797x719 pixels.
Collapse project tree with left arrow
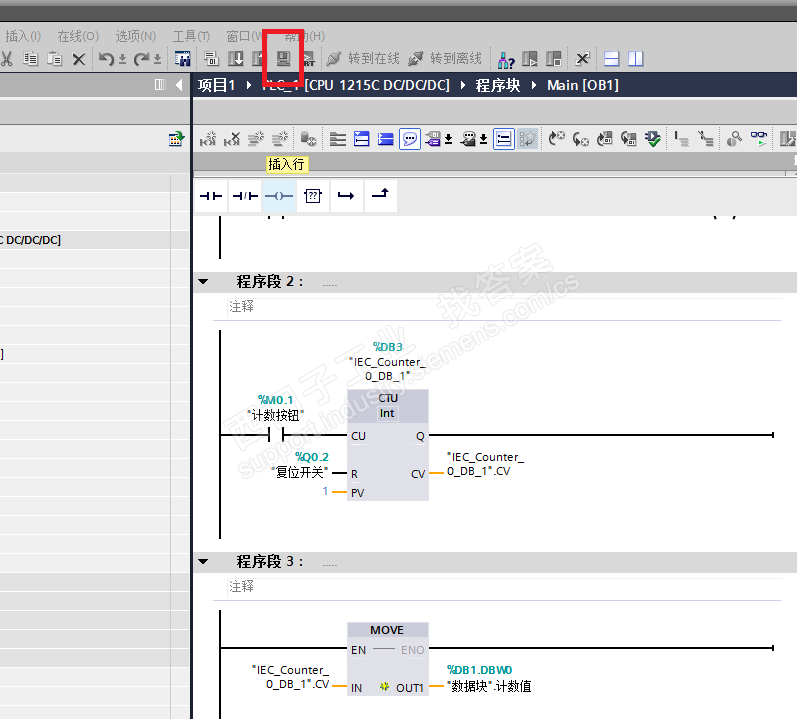tap(179, 85)
